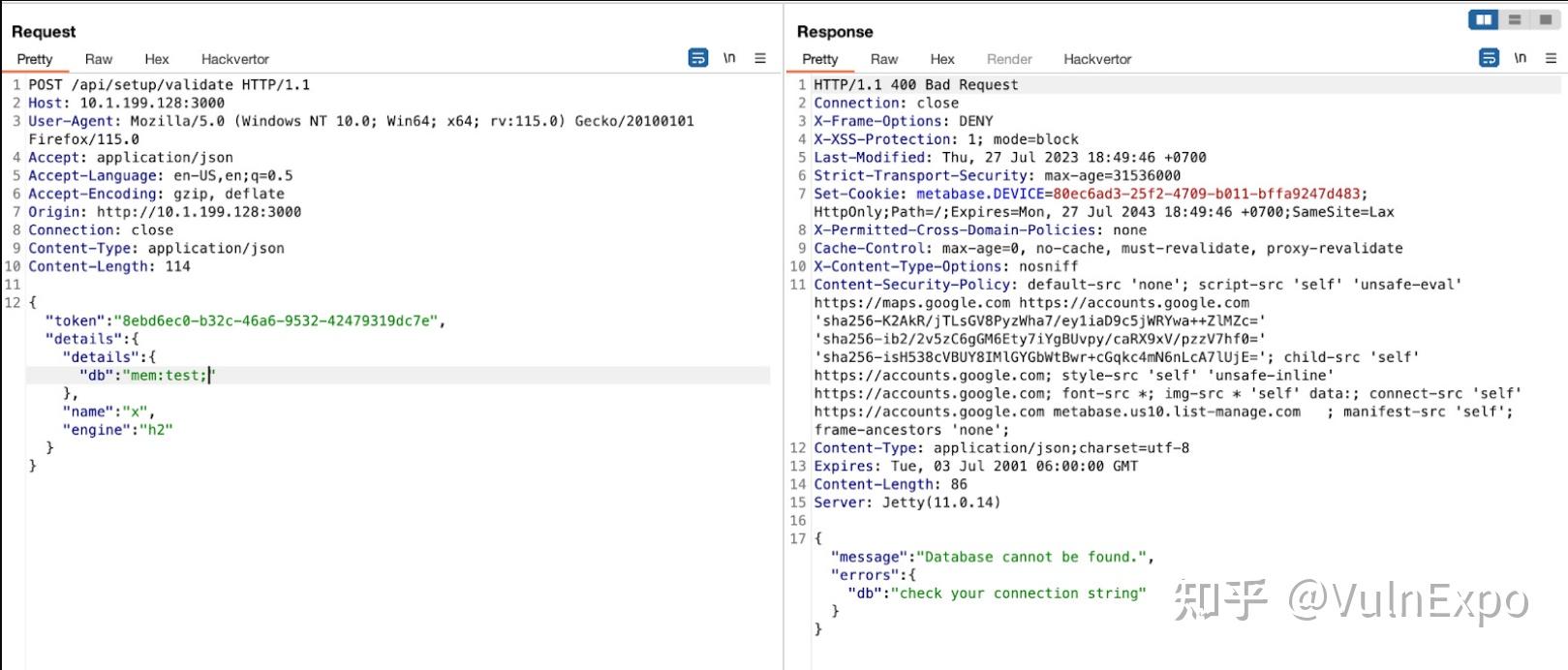The image size is (1568, 670).
Task: Open the Render tab in Response panel
Action: 1009,59
